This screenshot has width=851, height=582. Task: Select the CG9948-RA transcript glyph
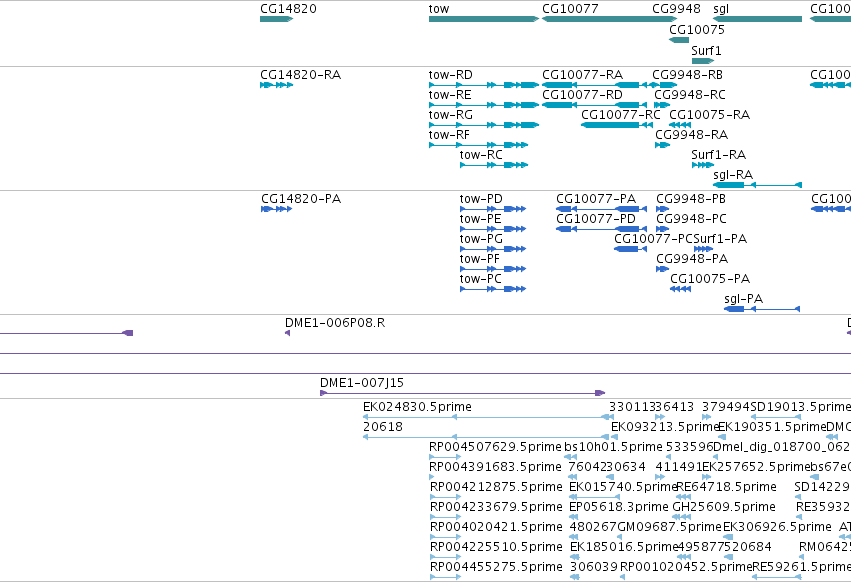click(x=662, y=145)
